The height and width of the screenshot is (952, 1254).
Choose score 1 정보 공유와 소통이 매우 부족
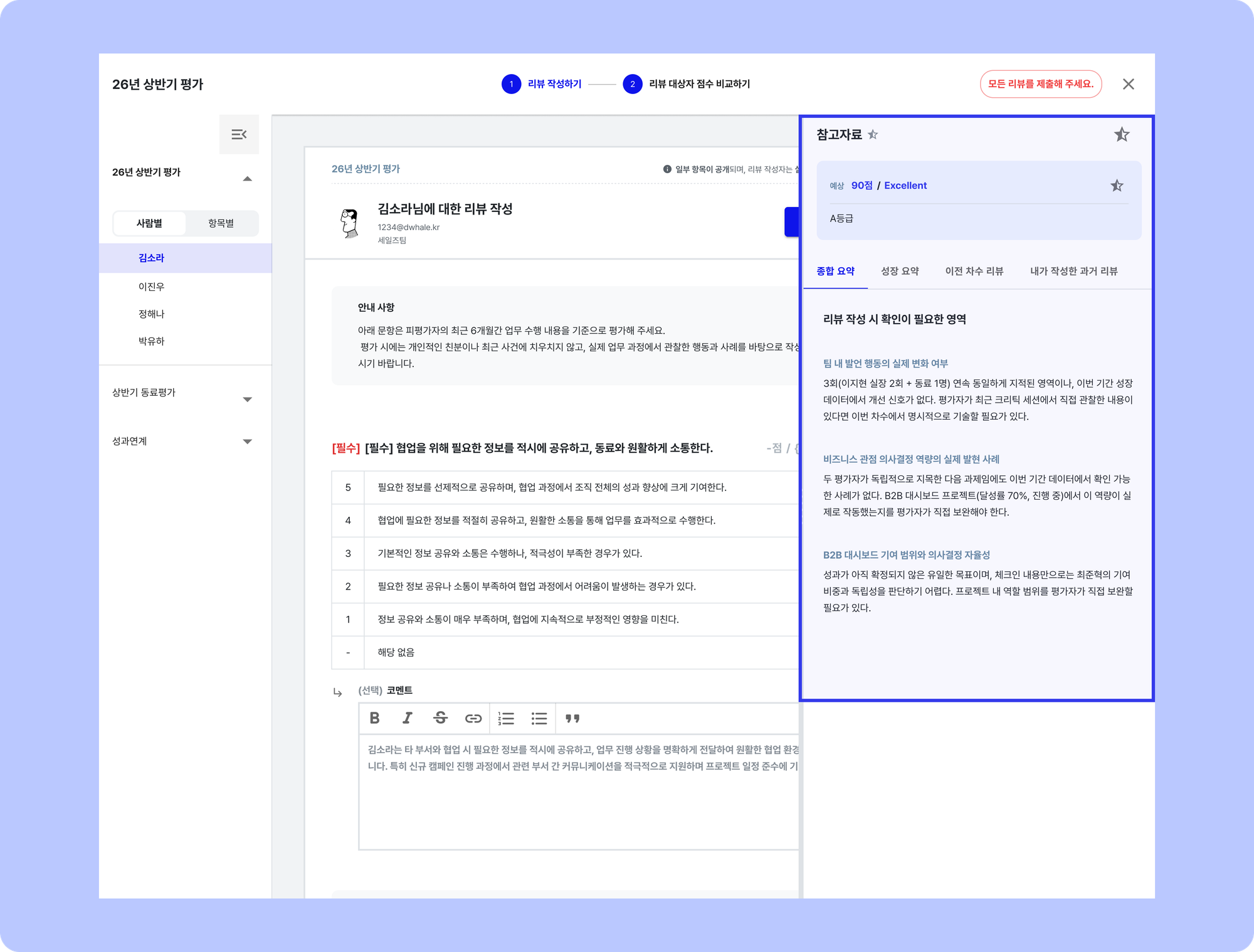(x=565, y=620)
